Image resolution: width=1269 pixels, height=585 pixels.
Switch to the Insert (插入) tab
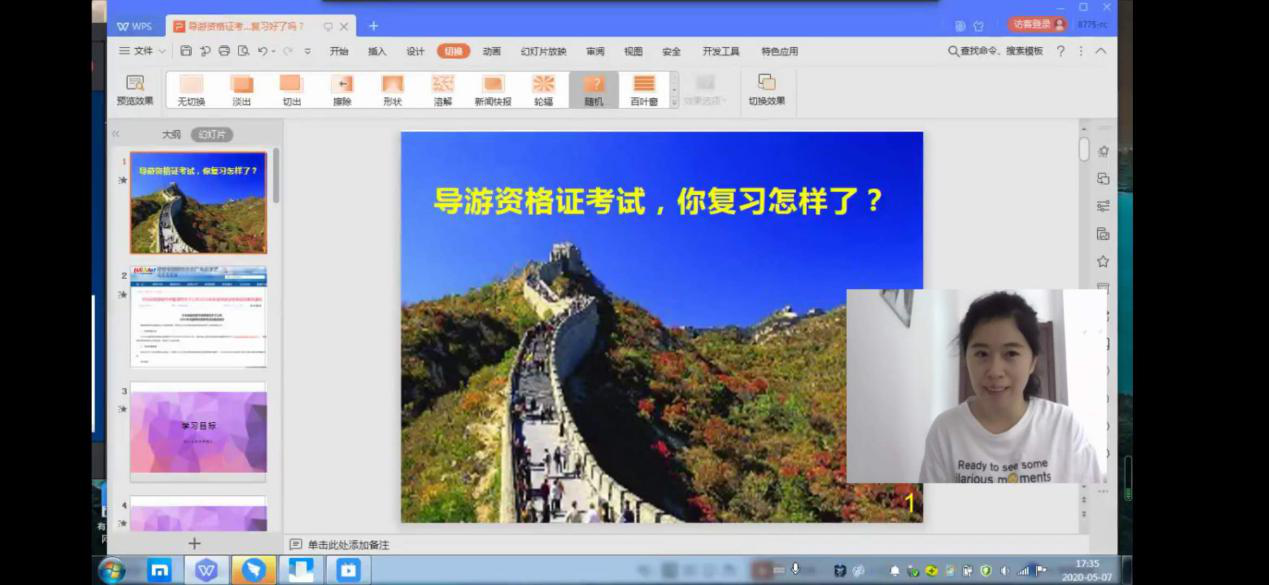click(377, 51)
